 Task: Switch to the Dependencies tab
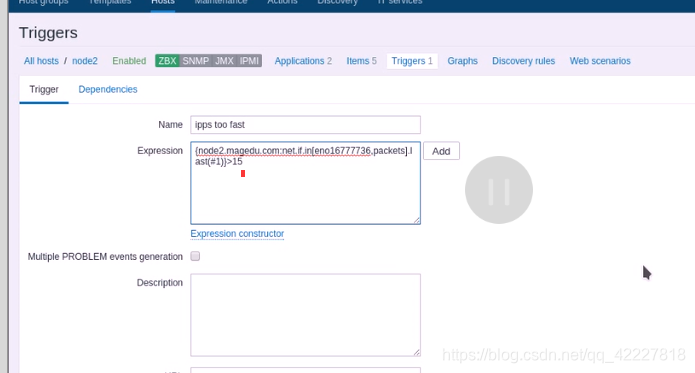pos(108,89)
